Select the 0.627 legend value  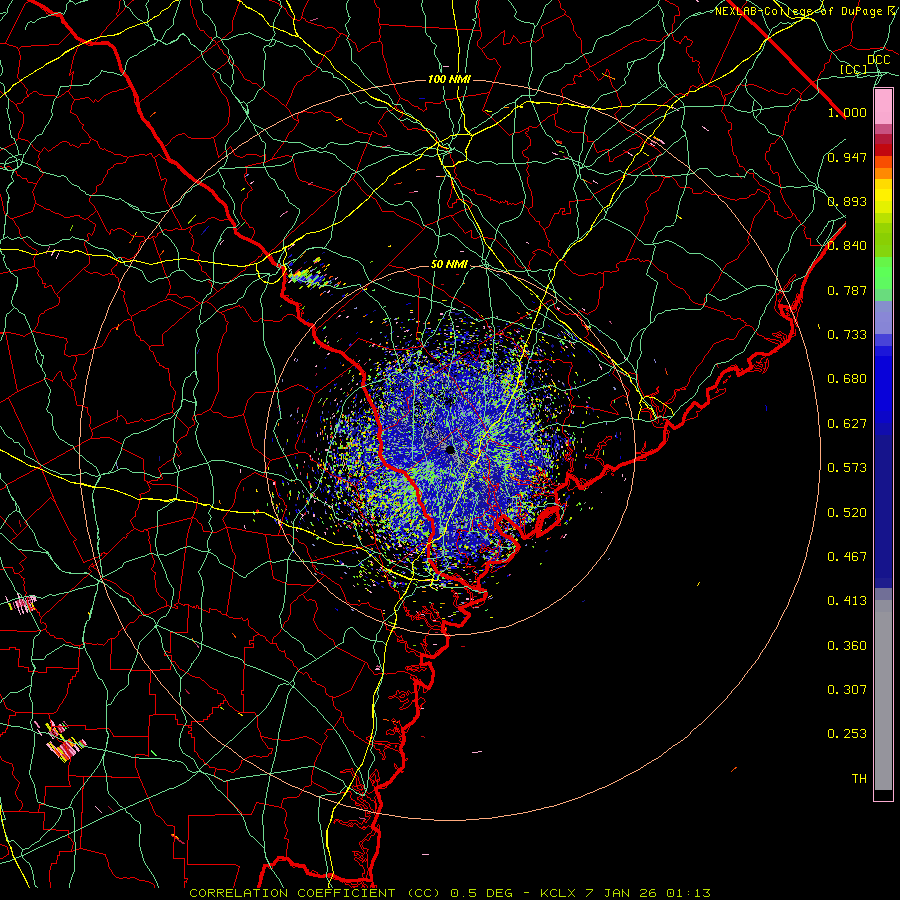point(847,424)
